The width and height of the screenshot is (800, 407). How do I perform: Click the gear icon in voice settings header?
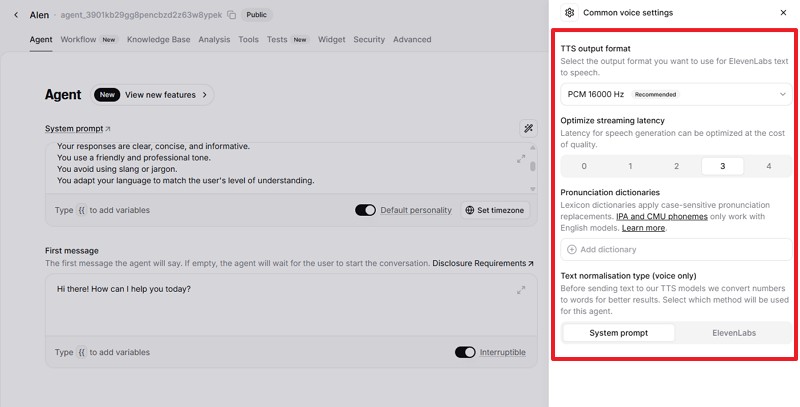pyautogui.click(x=569, y=13)
